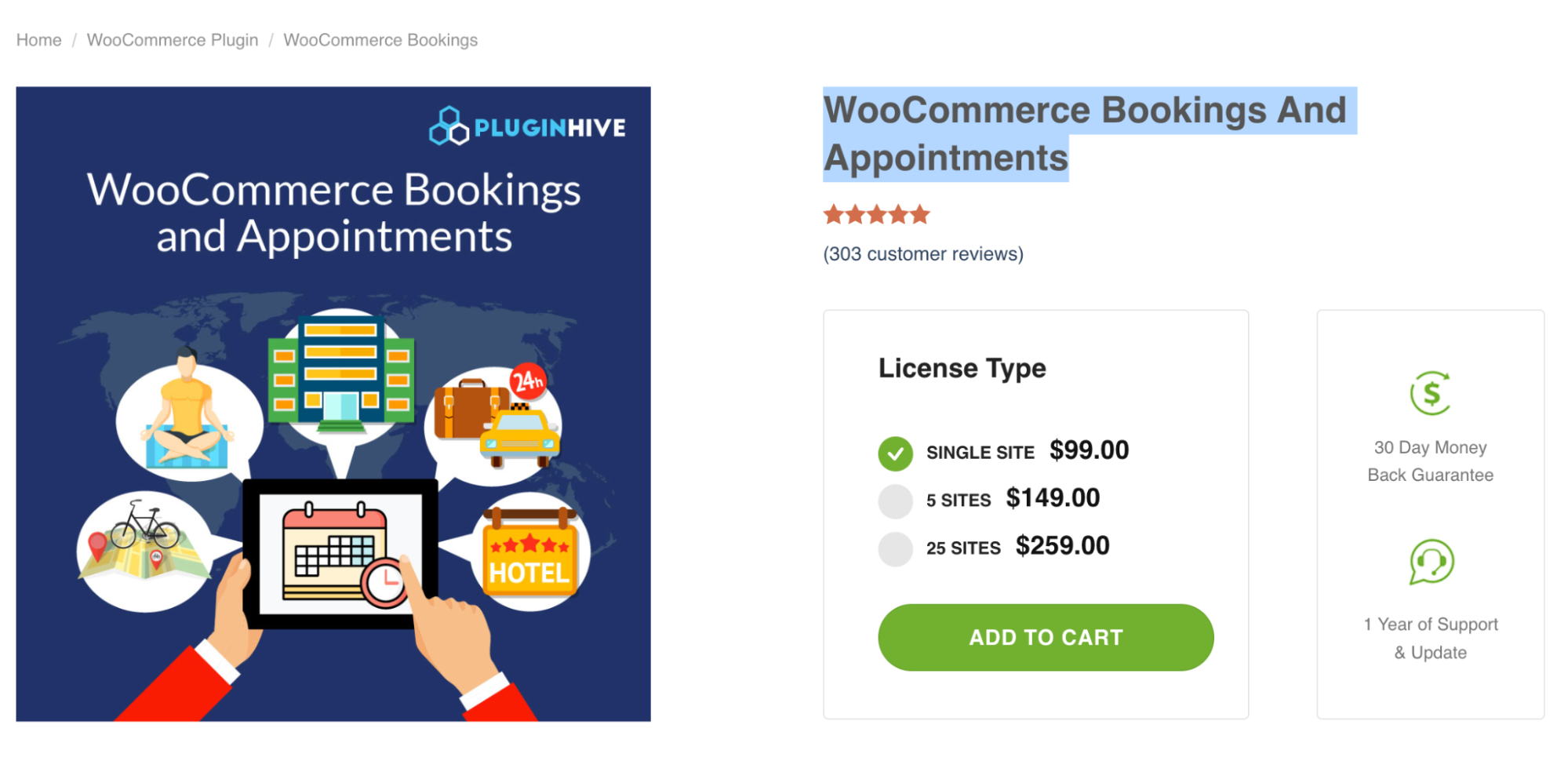Click the green checkmark next to Single Site

(x=894, y=453)
